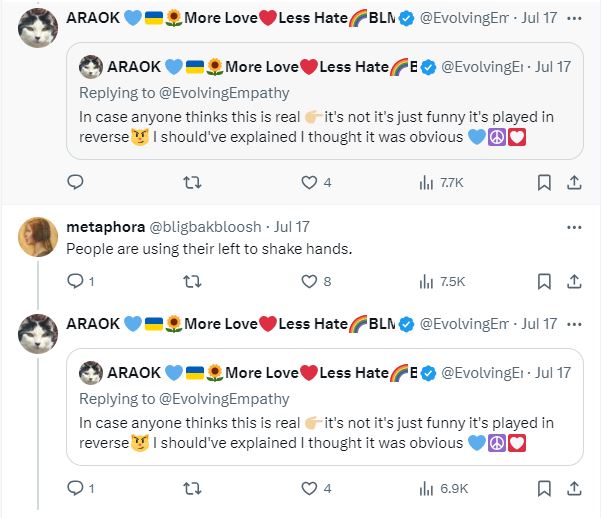The height and width of the screenshot is (518, 601).
Task: Open more options on the last ARAOK tweet
Action: click(x=574, y=324)
